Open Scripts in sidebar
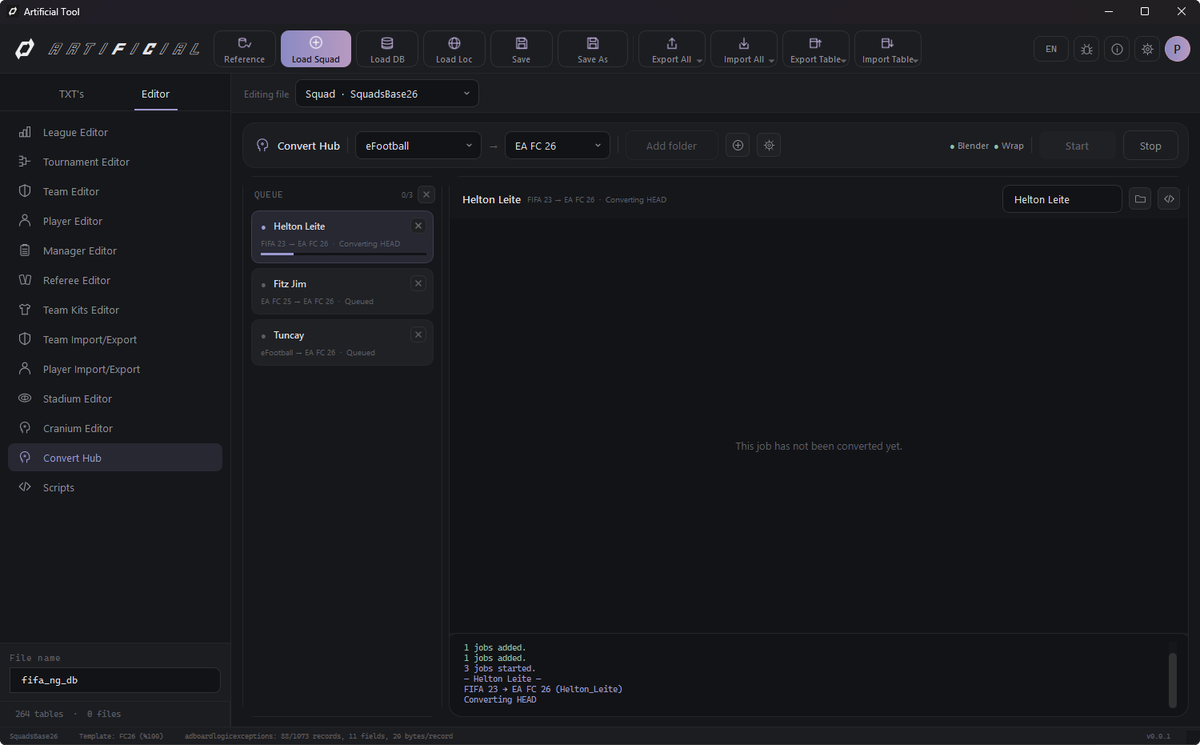 115,488
